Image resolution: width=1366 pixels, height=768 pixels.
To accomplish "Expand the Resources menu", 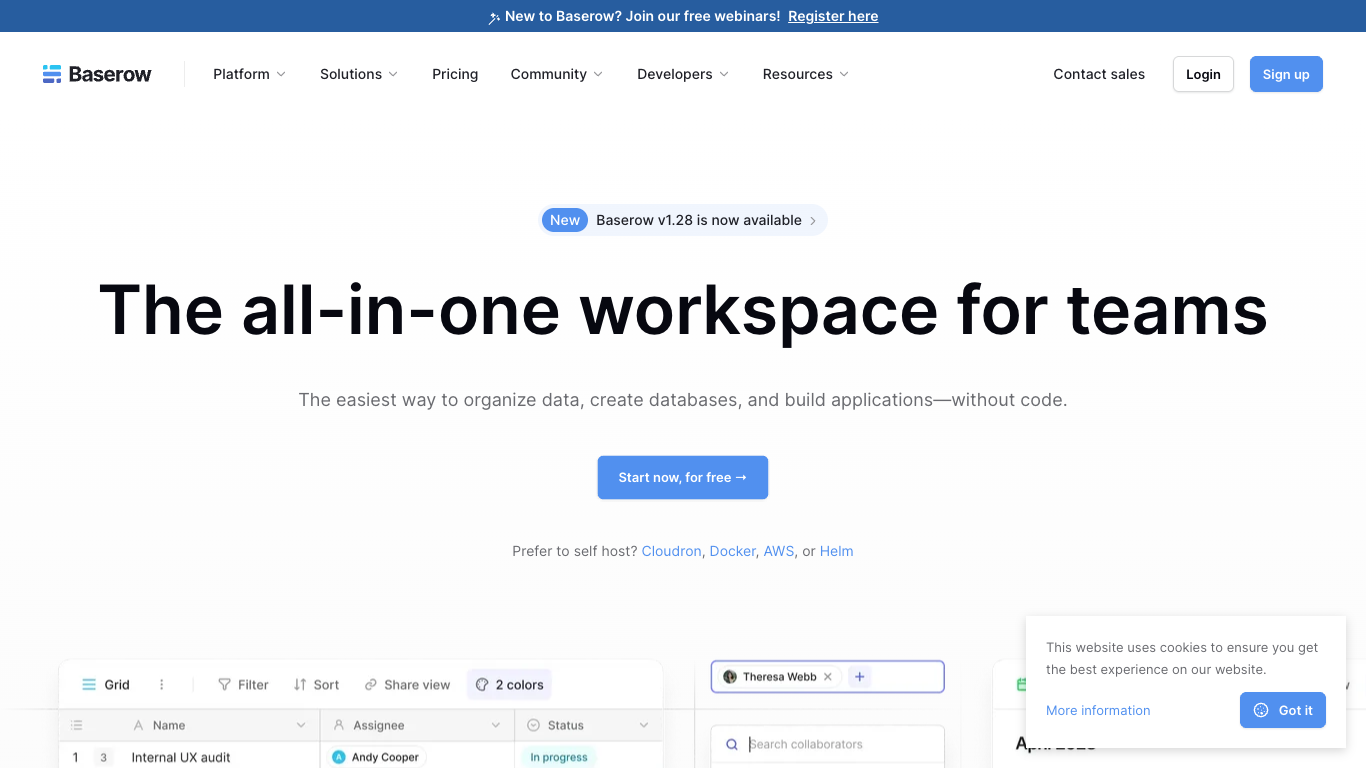I will (806, 74).
